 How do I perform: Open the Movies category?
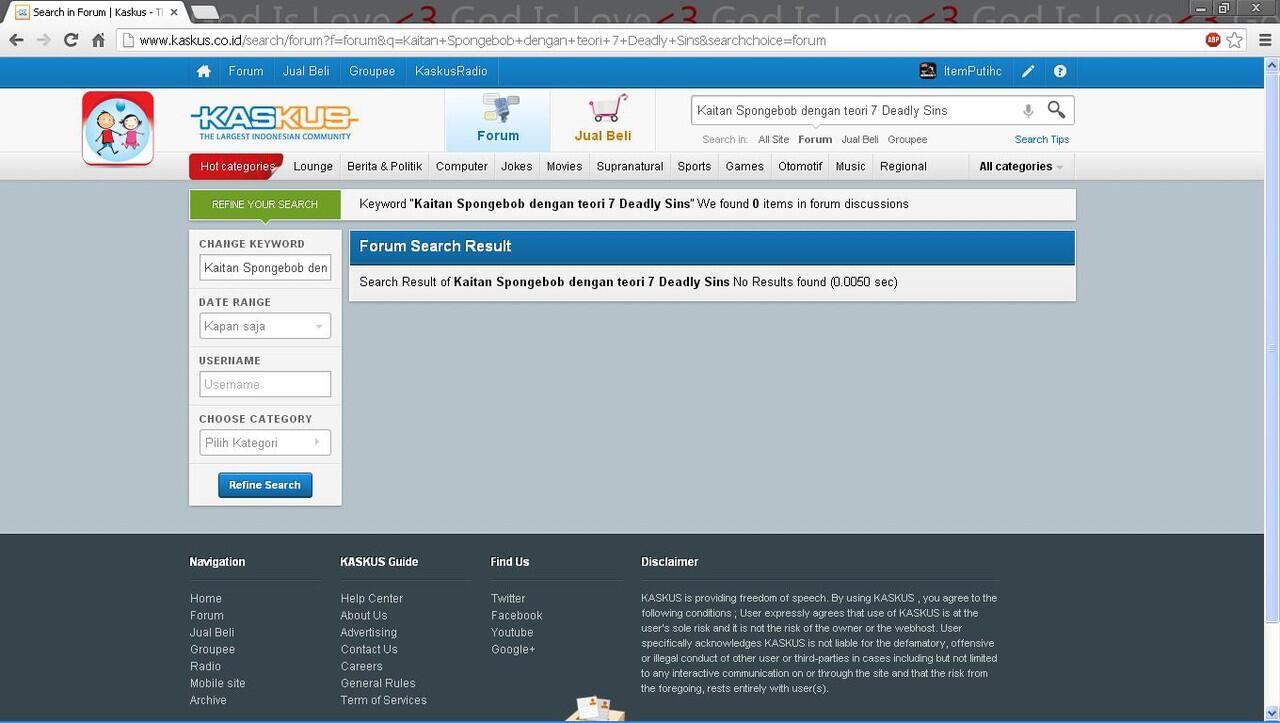[564, 166]
